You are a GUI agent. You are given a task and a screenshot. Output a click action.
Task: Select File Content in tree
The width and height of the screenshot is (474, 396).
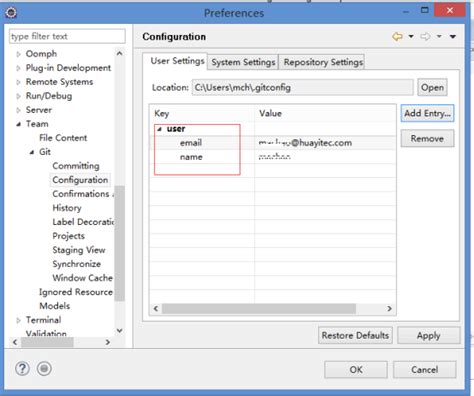[x=63, y=138]
